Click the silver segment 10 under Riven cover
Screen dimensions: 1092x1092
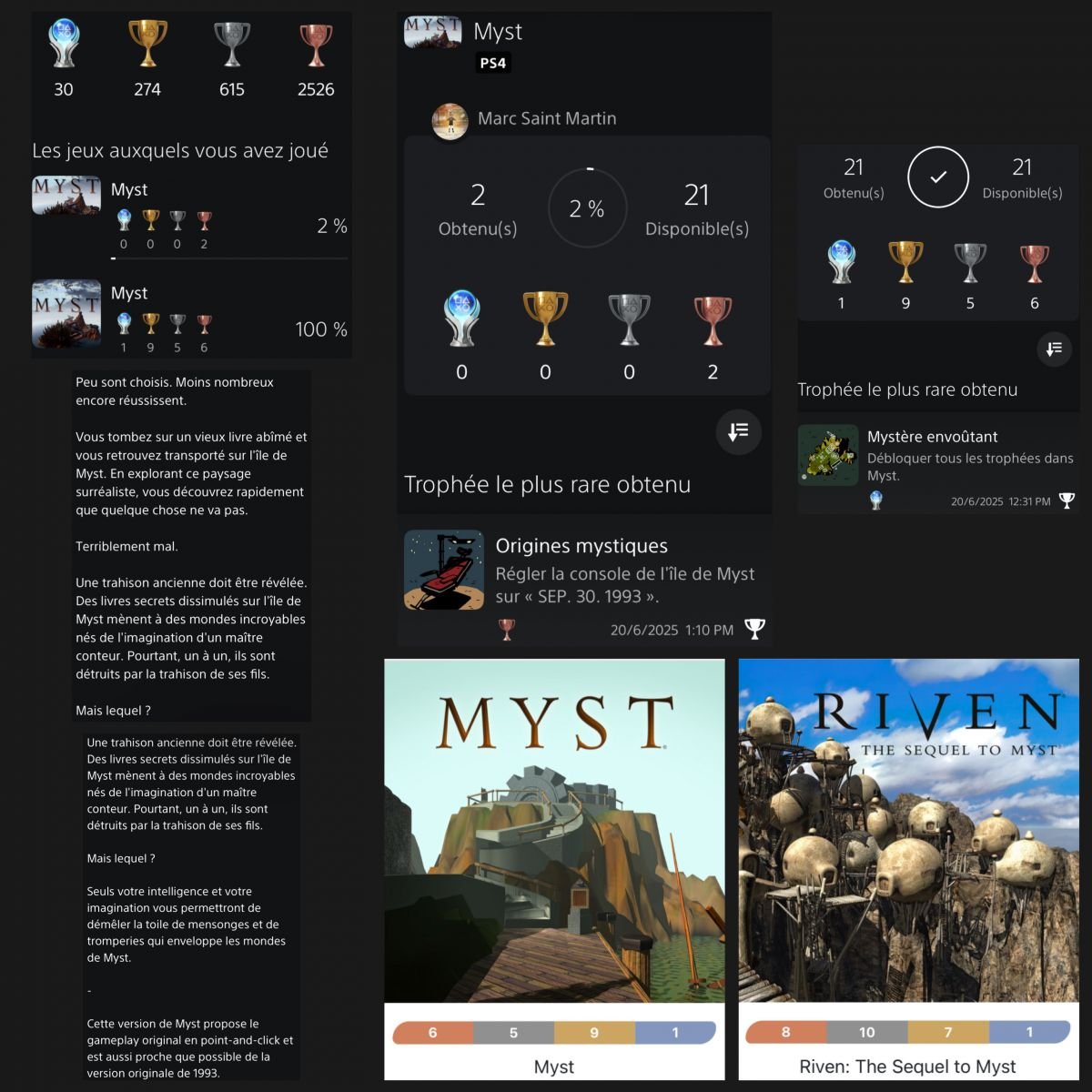click(x=867, y=1032)
